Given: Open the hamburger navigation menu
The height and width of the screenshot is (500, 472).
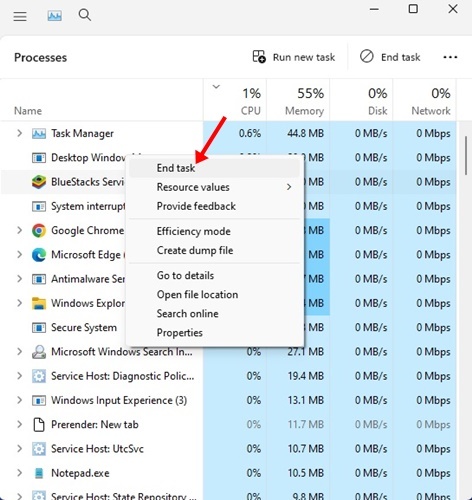Looking at the screenshot, I should [x=20, y=16].
